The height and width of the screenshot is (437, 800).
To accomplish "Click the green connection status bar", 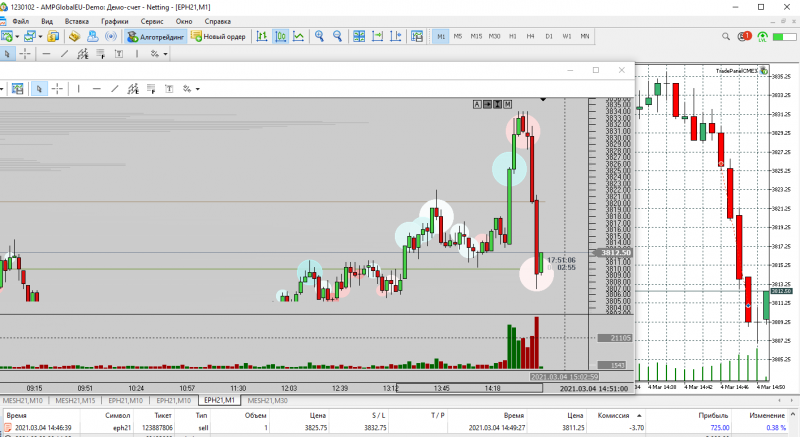I will pos(784,37).
